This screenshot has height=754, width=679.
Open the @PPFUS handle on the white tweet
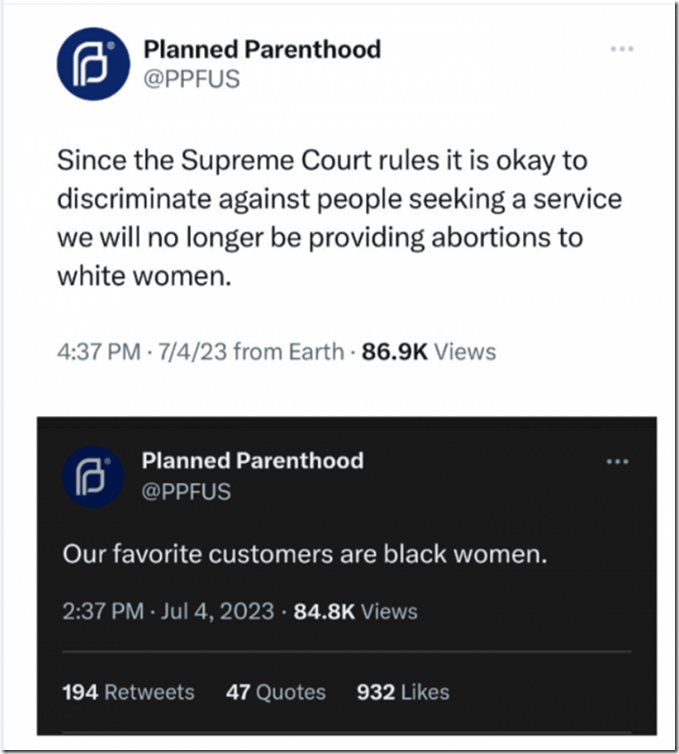click(191, 78)
